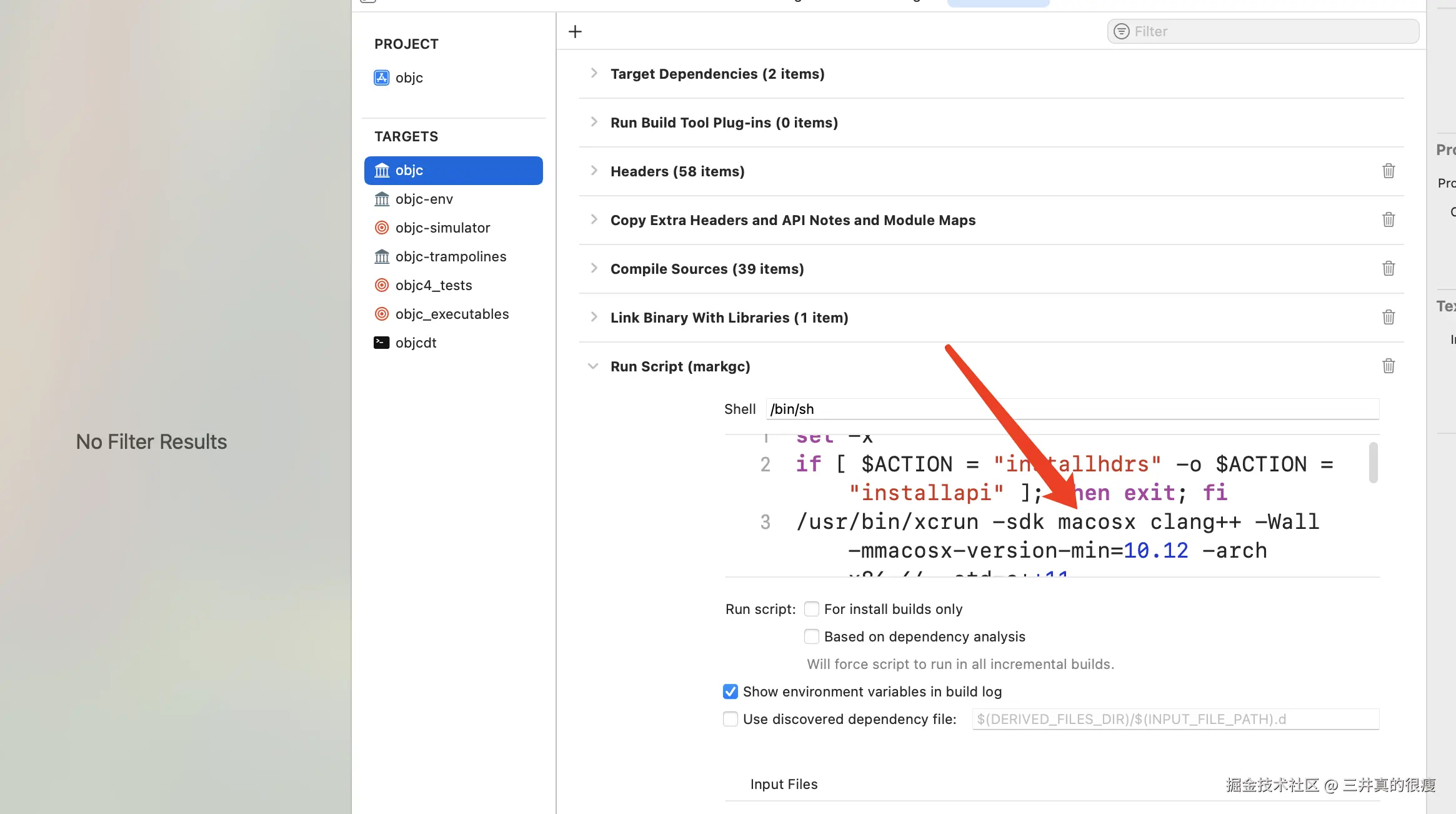Delete the Run Script (markgc) phase

[x=1389, y=366]
